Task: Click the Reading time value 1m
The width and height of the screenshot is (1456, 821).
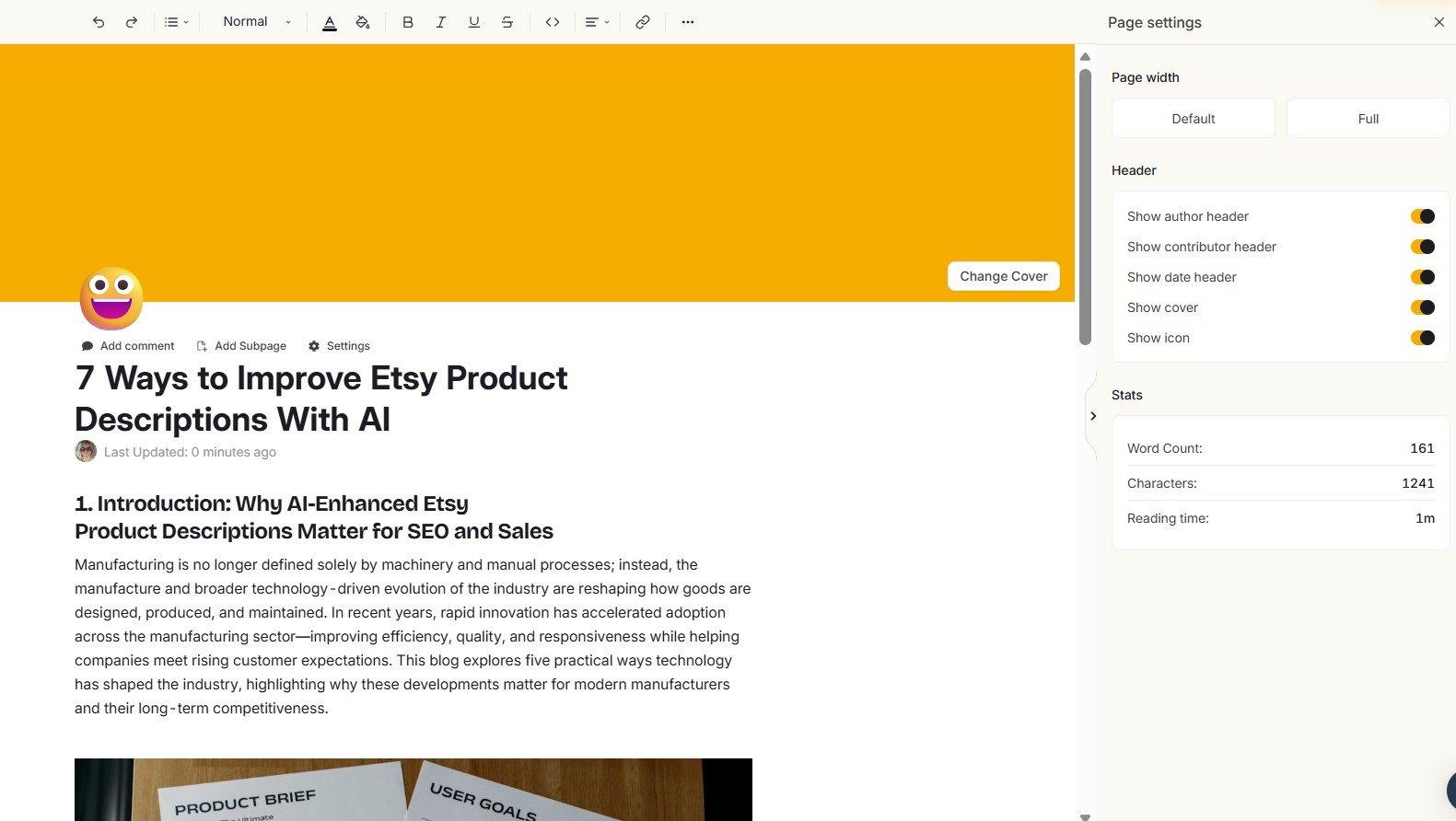Action: coord(1425,518)
